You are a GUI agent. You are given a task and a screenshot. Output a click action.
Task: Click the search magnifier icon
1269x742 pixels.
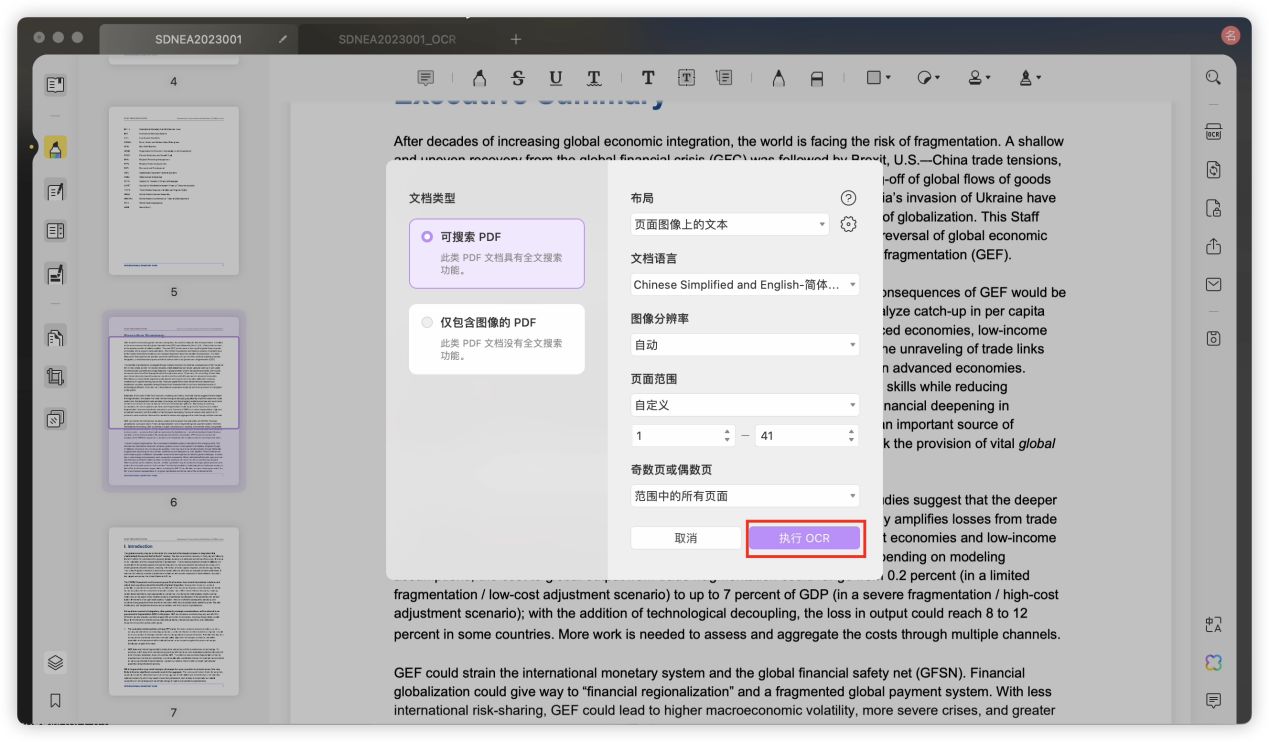point(1213,78)
